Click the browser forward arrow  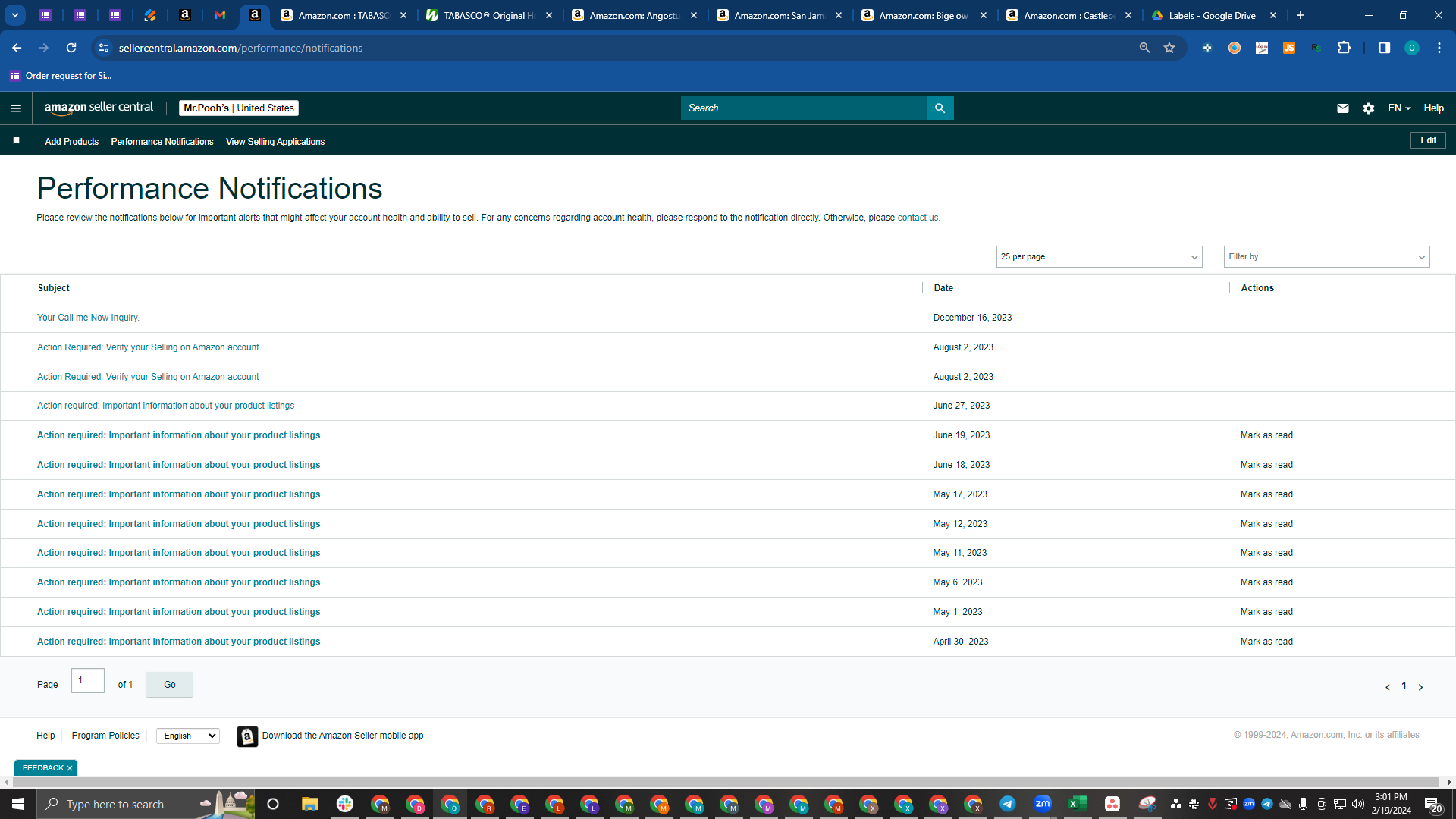point(44,48)
